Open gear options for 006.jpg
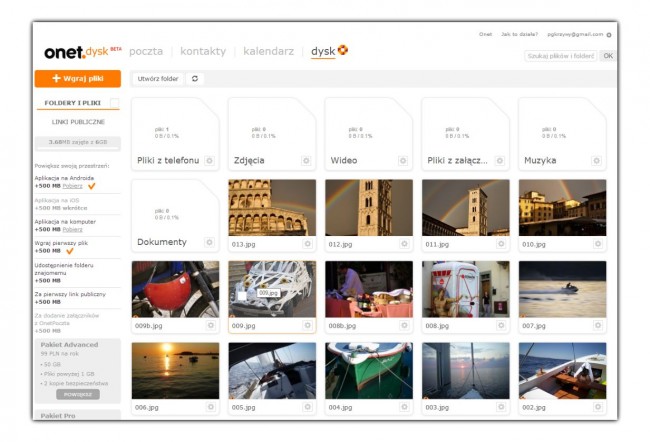Viewport: 650px width, 442px height. [211, 407]
